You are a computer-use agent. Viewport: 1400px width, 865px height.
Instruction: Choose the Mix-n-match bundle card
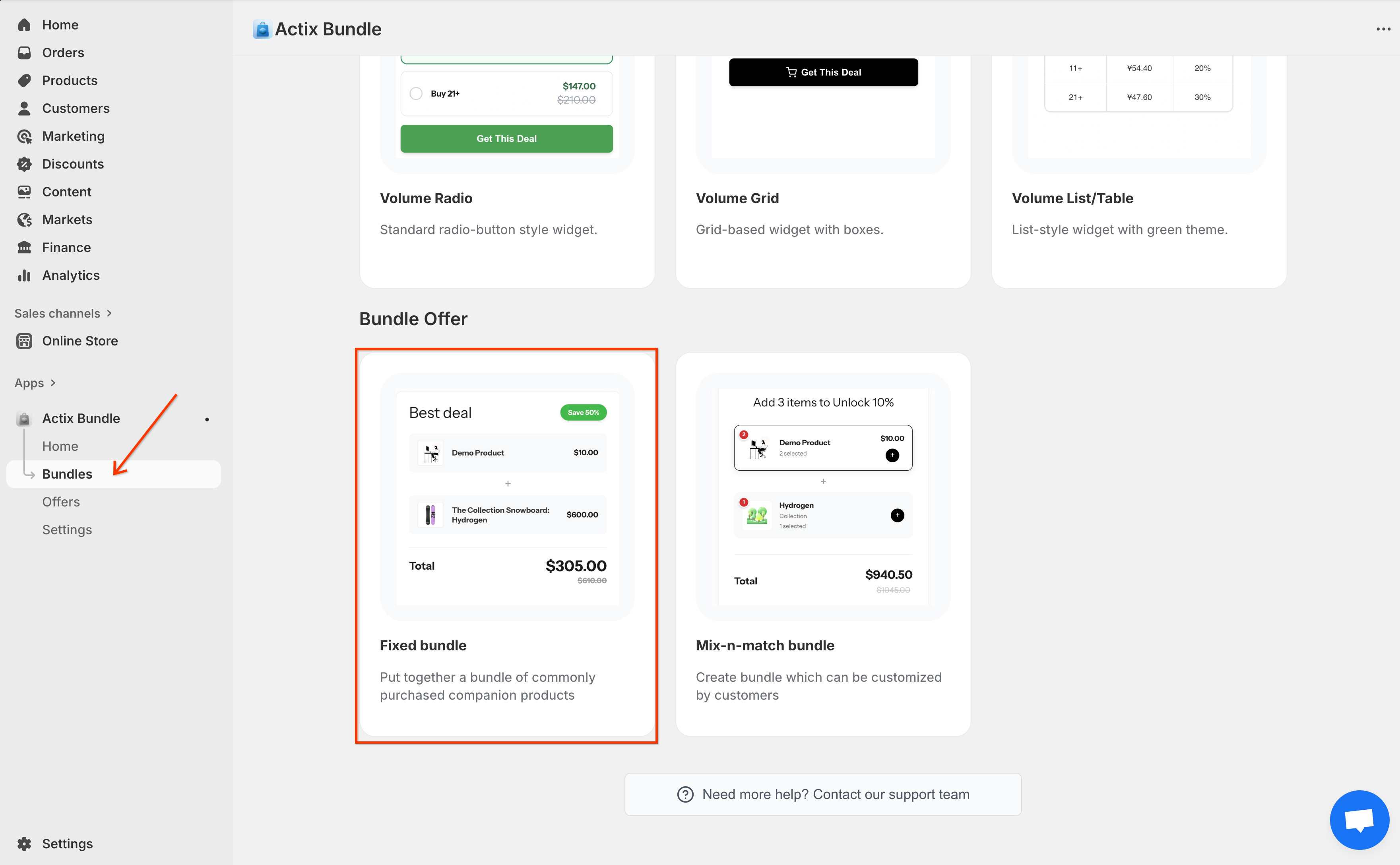[822, 543]
